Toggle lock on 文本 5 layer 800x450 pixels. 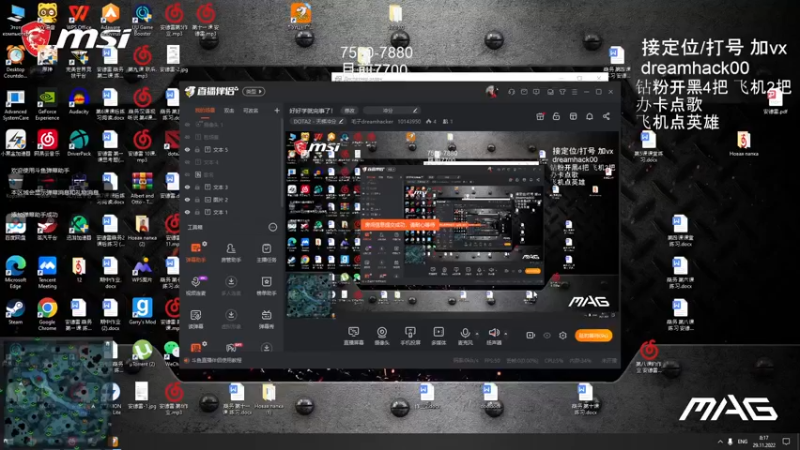pyautogui.click(x=197, y=149)
